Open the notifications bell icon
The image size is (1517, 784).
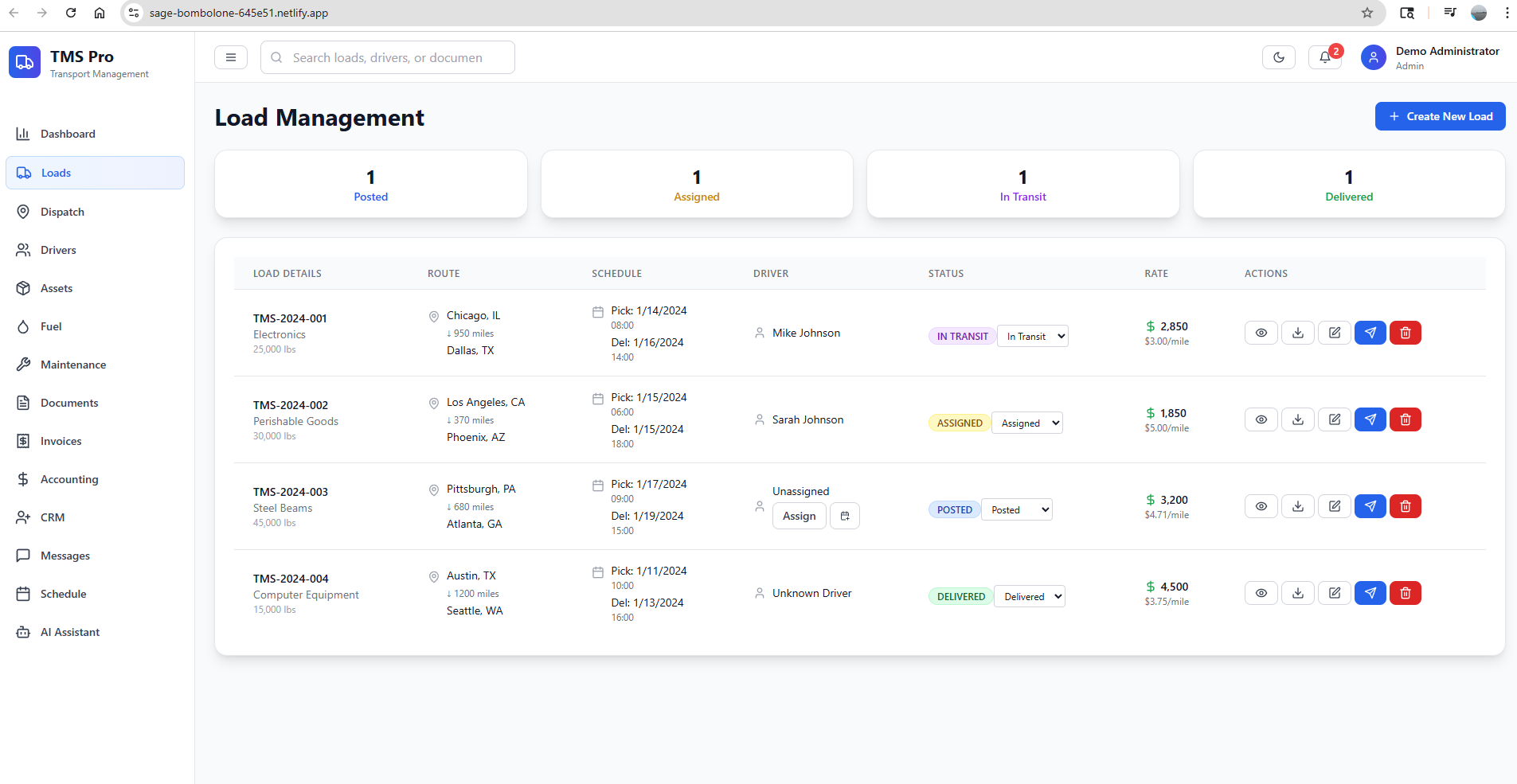tap(1323, 57)
